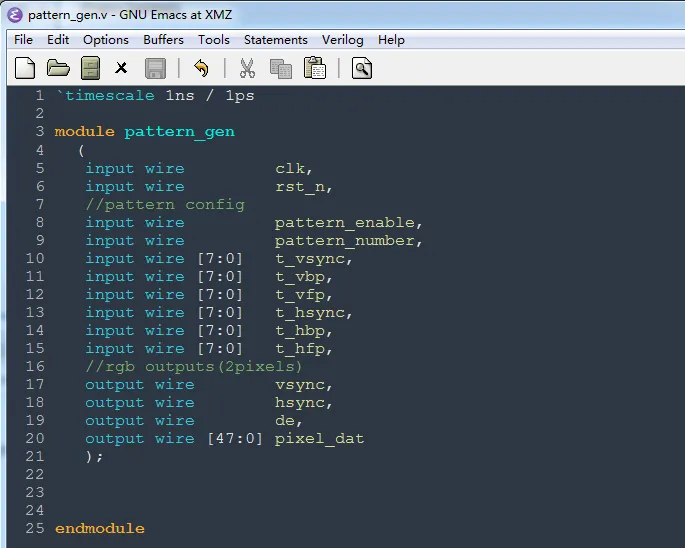
Task: Click the Cut scissors icon
Action: tap(247, 68)
